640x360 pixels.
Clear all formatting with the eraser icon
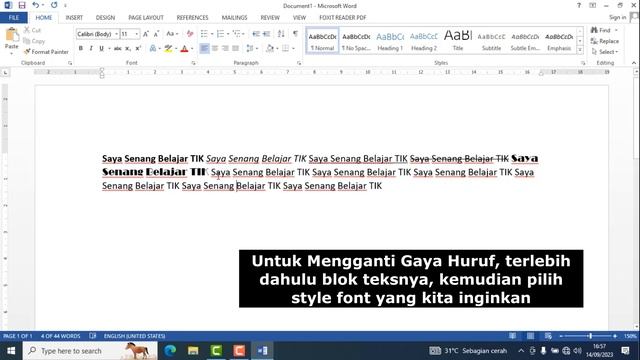[190, 34]
